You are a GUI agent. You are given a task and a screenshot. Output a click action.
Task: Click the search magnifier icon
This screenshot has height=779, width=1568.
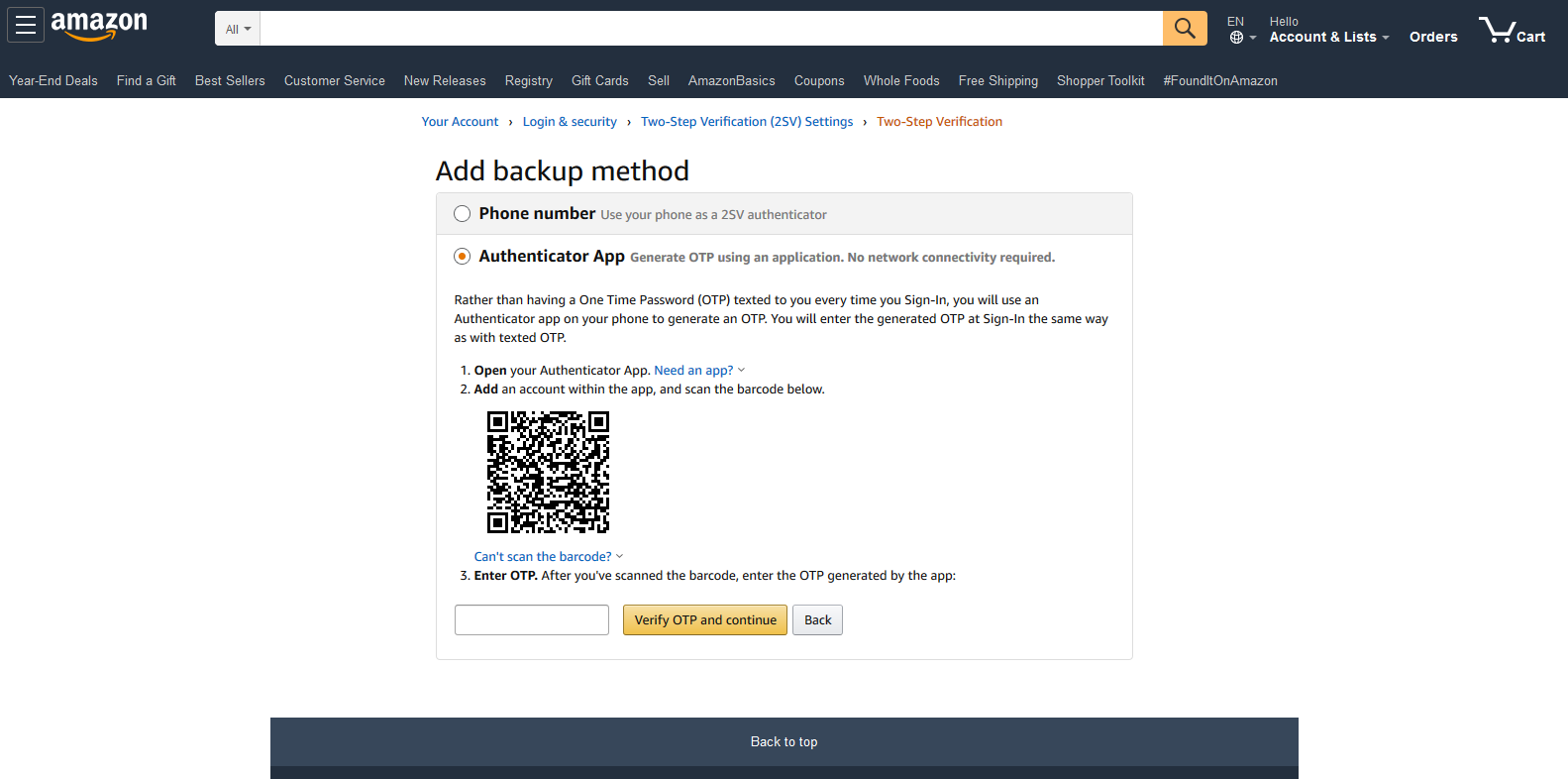(x=1185, y=29)
